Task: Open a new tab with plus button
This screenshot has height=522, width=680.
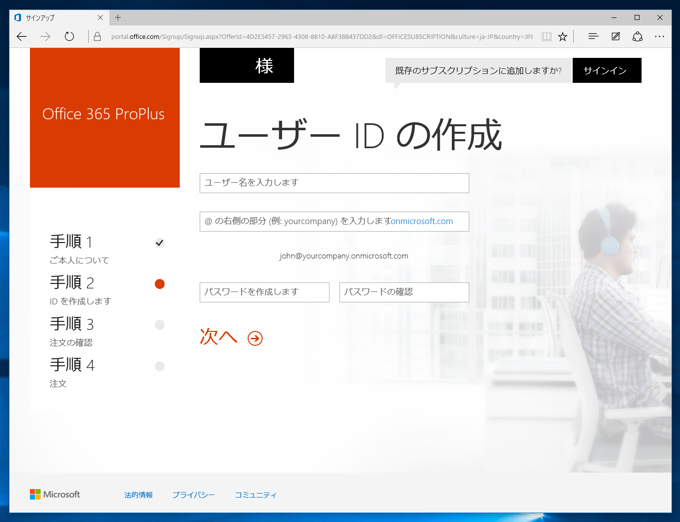Action: click(118, 17)
